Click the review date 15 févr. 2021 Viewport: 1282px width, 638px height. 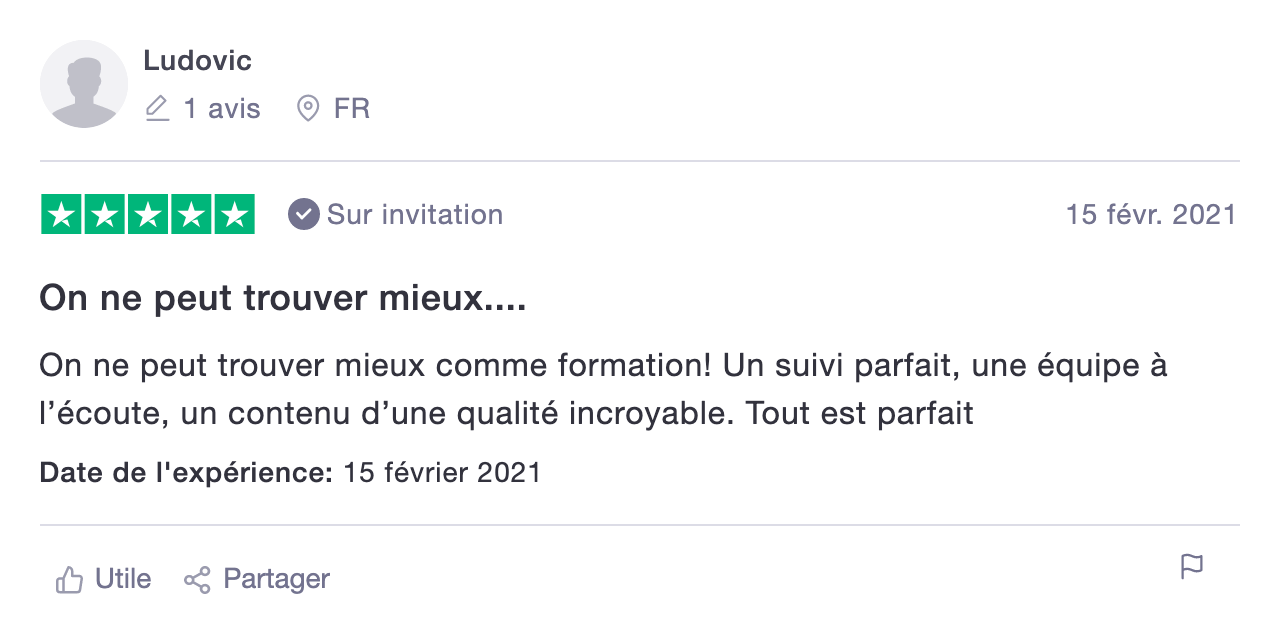[x=1151, y=214]
